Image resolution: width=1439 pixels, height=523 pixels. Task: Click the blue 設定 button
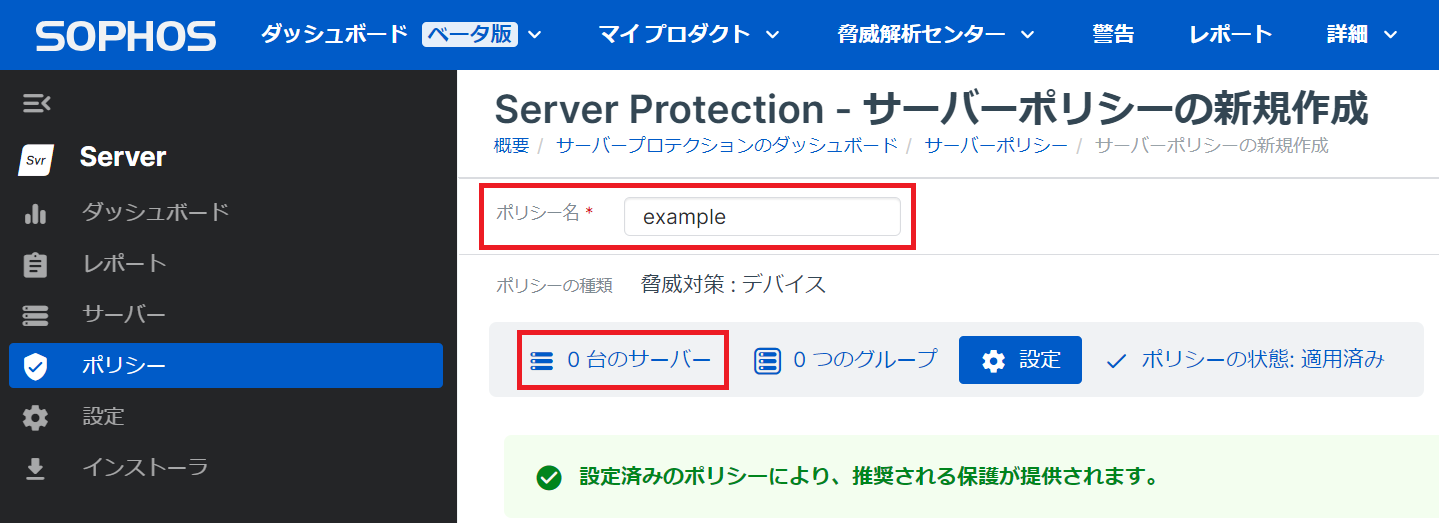click(x=1020, y=360)
